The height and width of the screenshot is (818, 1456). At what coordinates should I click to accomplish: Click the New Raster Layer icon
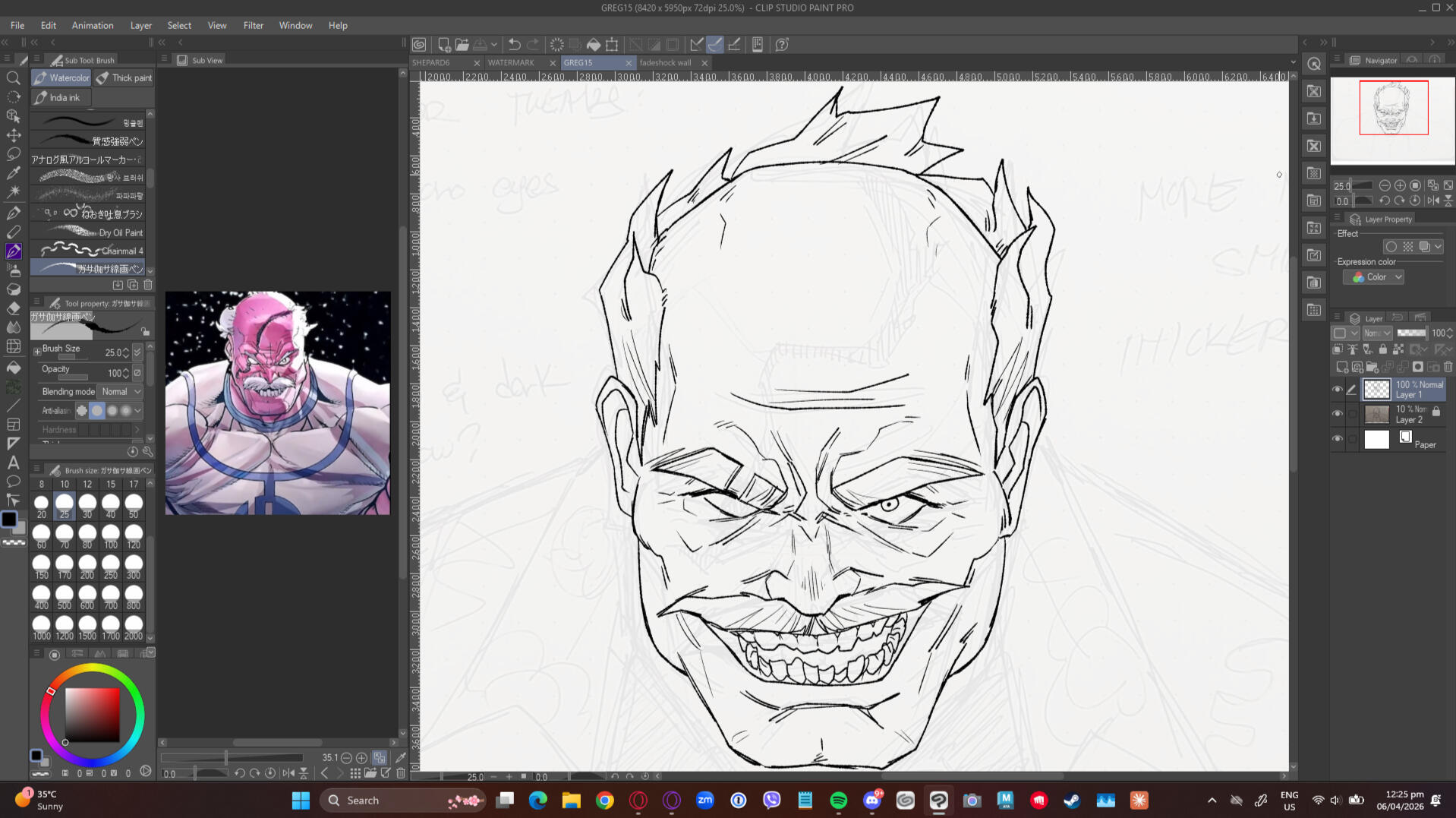point(1341,368)
